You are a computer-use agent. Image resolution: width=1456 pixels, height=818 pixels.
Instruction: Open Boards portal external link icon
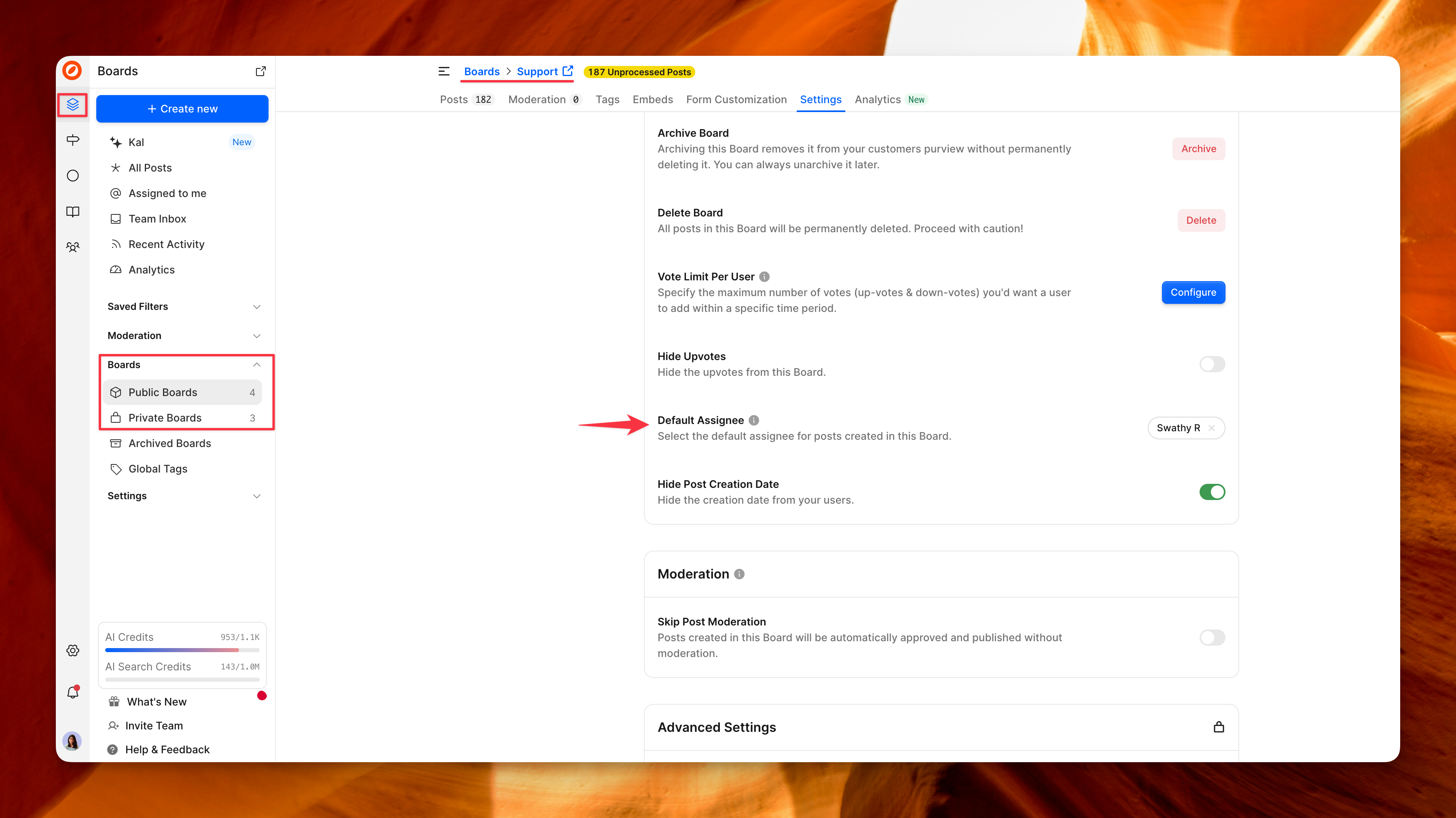(x=260, y=71)
